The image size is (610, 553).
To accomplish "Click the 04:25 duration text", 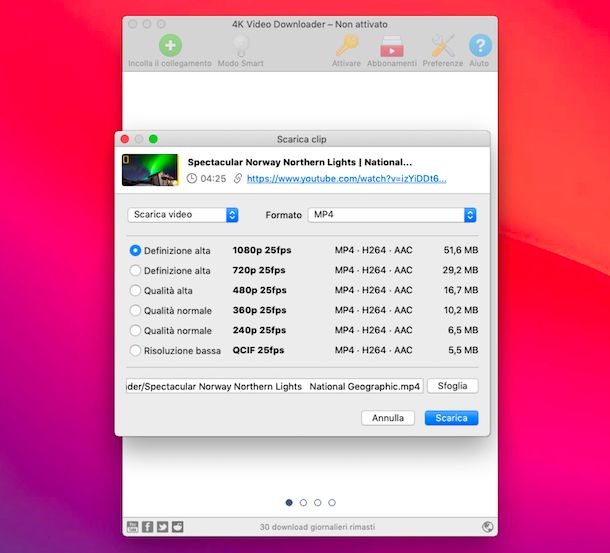I will pos(213,179).
